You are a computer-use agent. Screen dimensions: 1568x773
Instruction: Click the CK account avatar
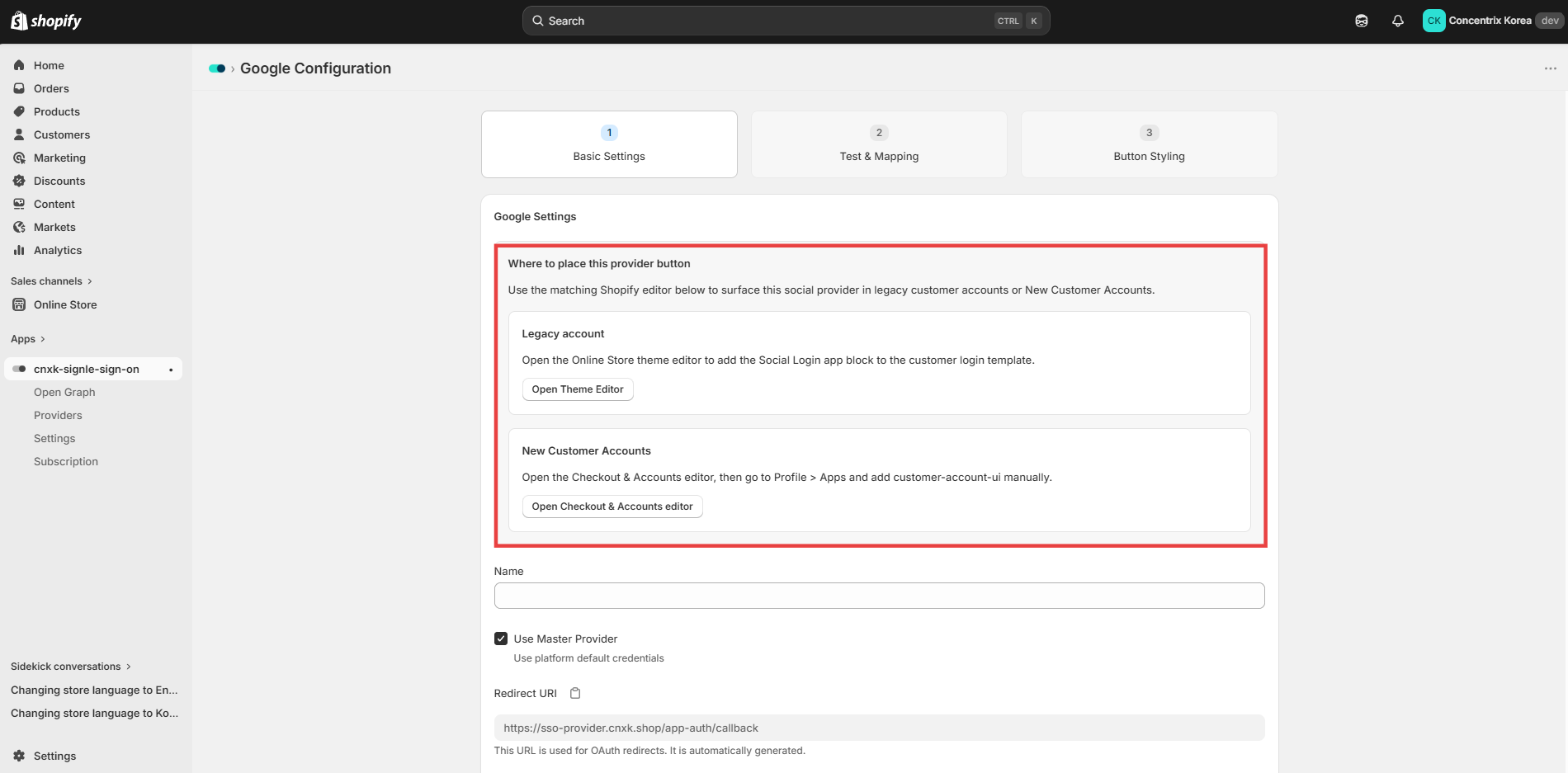(1433, 21)
